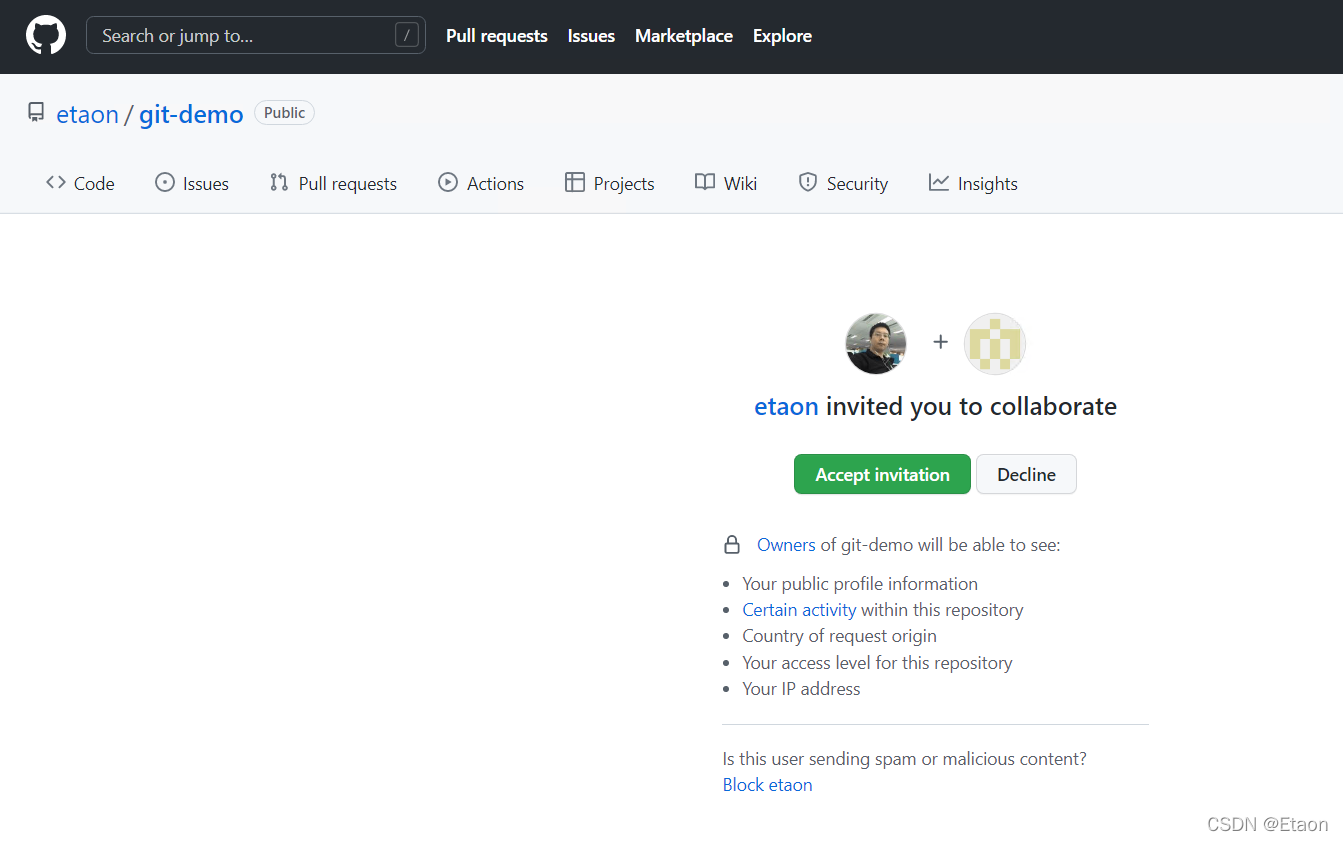Viewport: 1343px width, 841px height.
Task: Switch to the repository Issues tab
Action: click(192, 183)
